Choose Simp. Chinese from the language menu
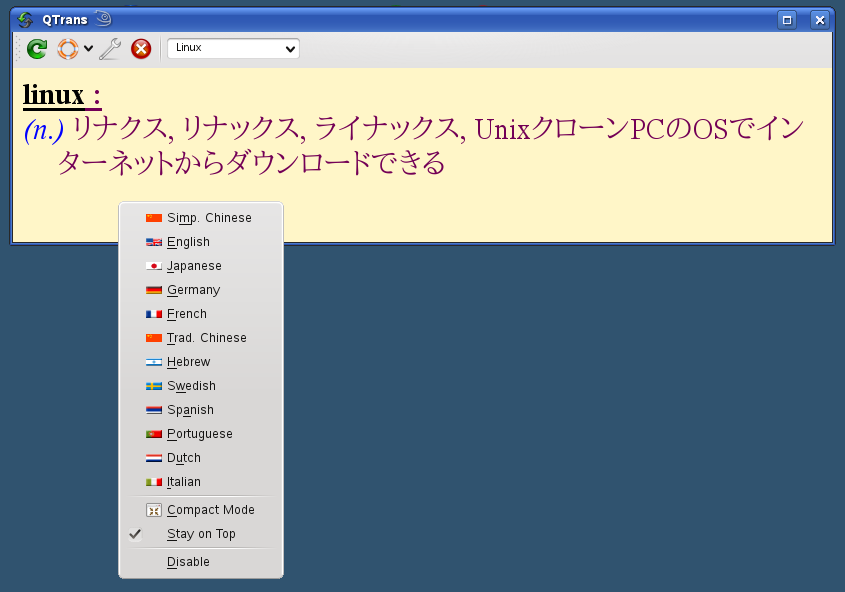The width and height of the screenshot is (845, 592). 201,218
